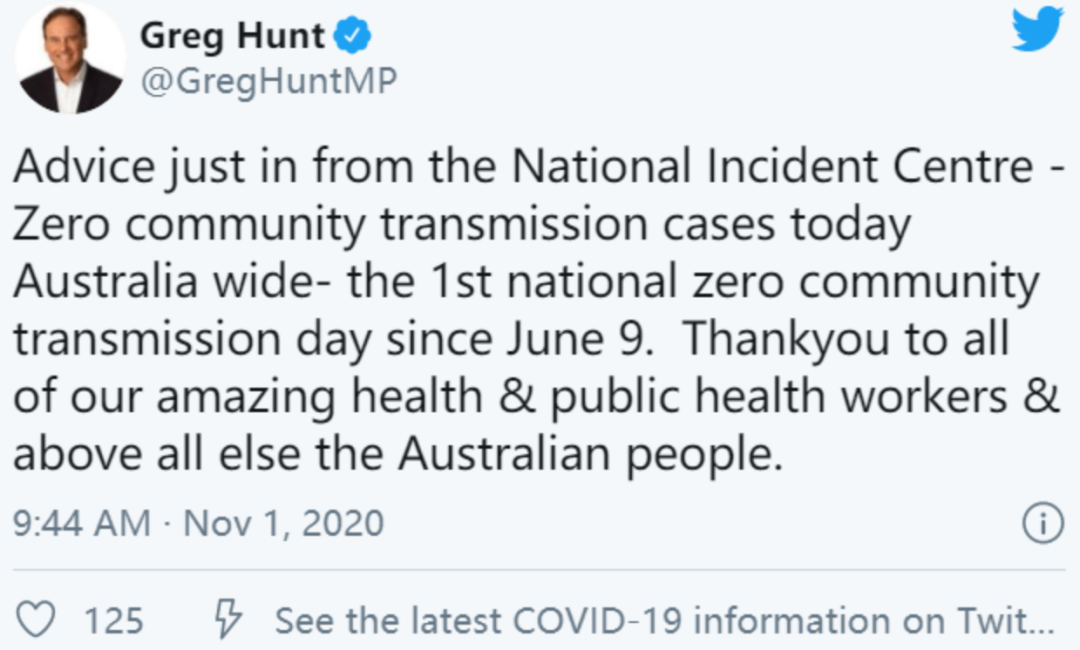This screenshot has height=650, width=1080.
Task: Open See the latest COVID-19 information link
Action: point(665,620)
